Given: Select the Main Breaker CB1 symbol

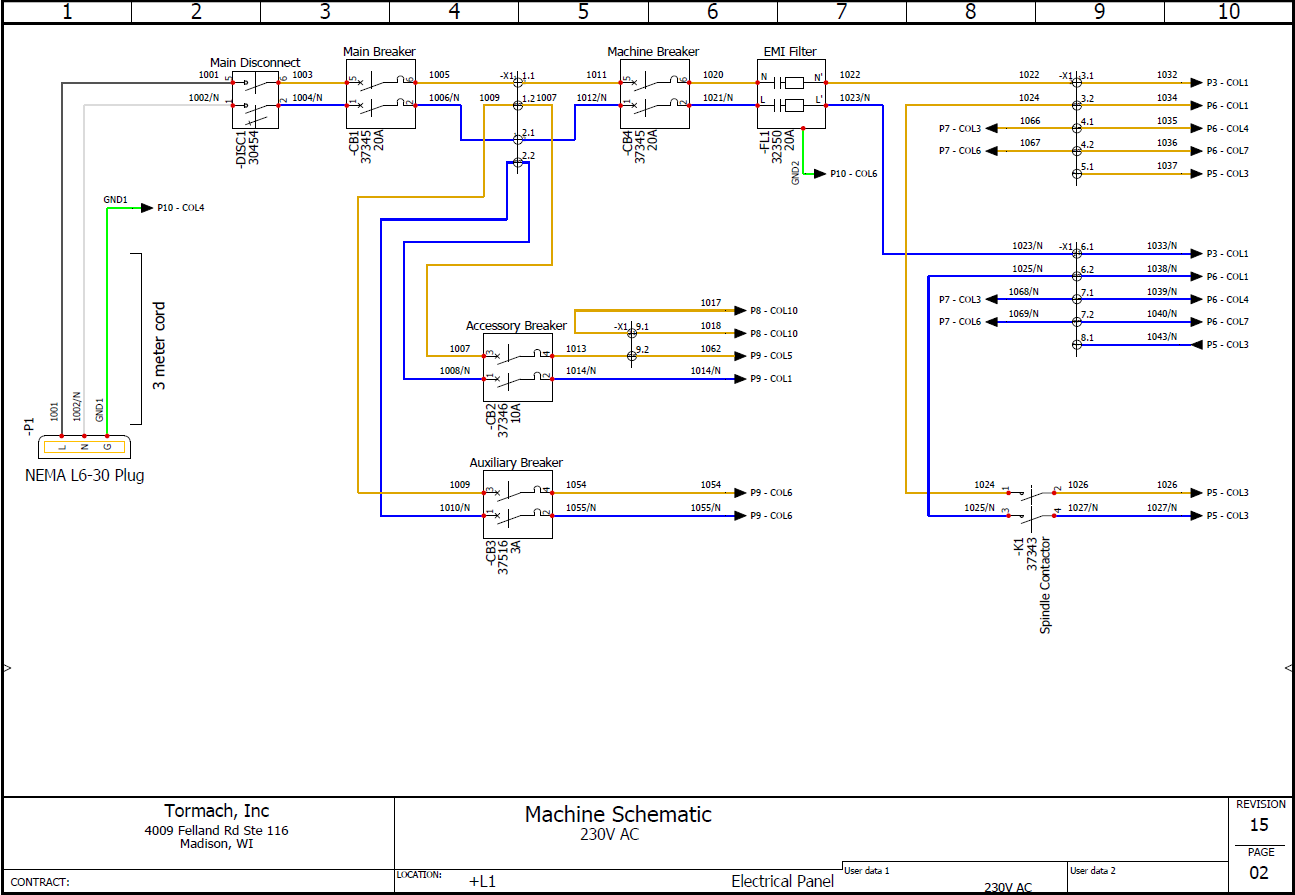Looking at the screenshot, I should [381, 93].
